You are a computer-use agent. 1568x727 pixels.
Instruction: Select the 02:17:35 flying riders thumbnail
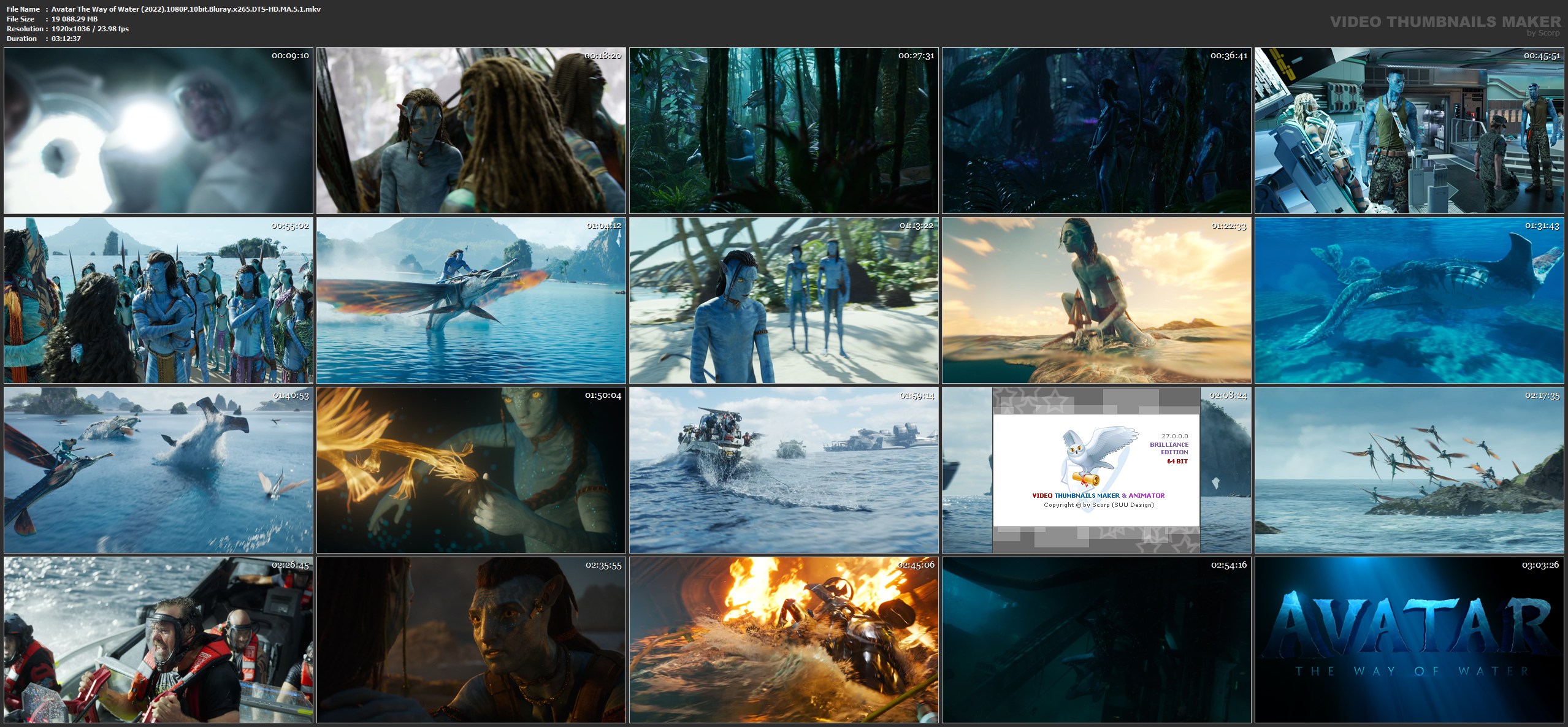coord(1409,470)
